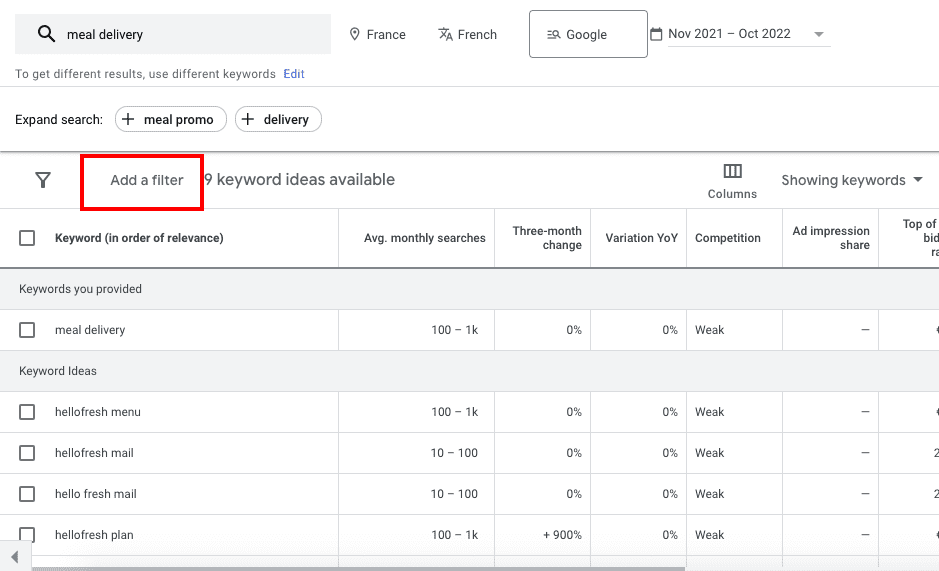This screenshot has width=939, height=571.
Task: Click the French language translate icon
Action: click(445, 34)
